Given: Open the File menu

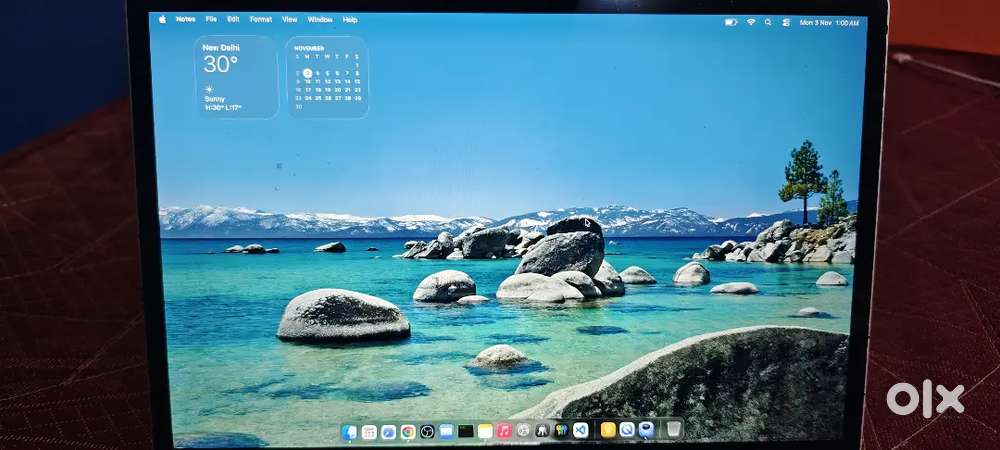Looking at the screenshot, I should [x=211, y=19].
